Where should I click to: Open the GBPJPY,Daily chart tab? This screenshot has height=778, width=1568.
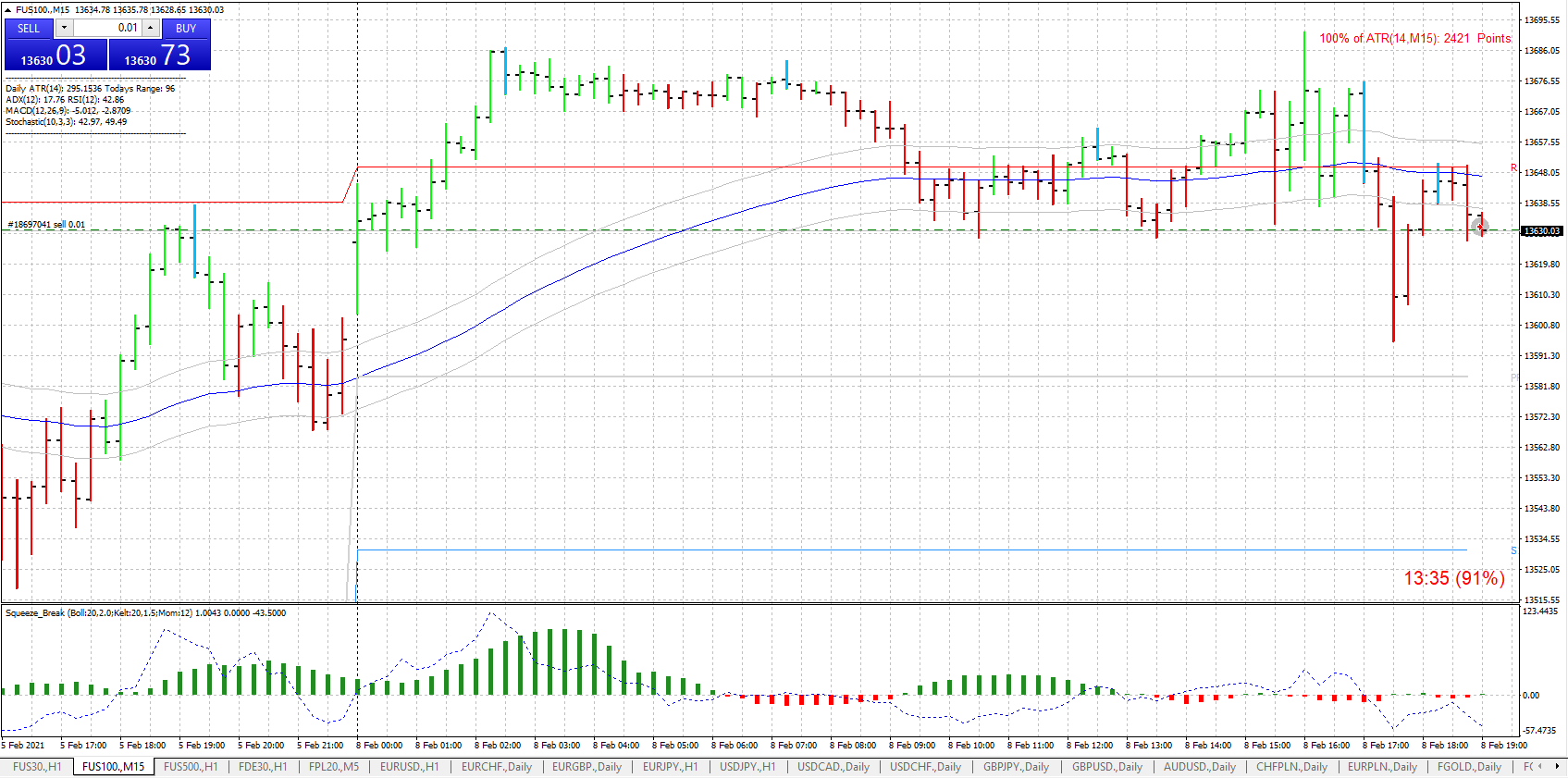click(1016, 767)
